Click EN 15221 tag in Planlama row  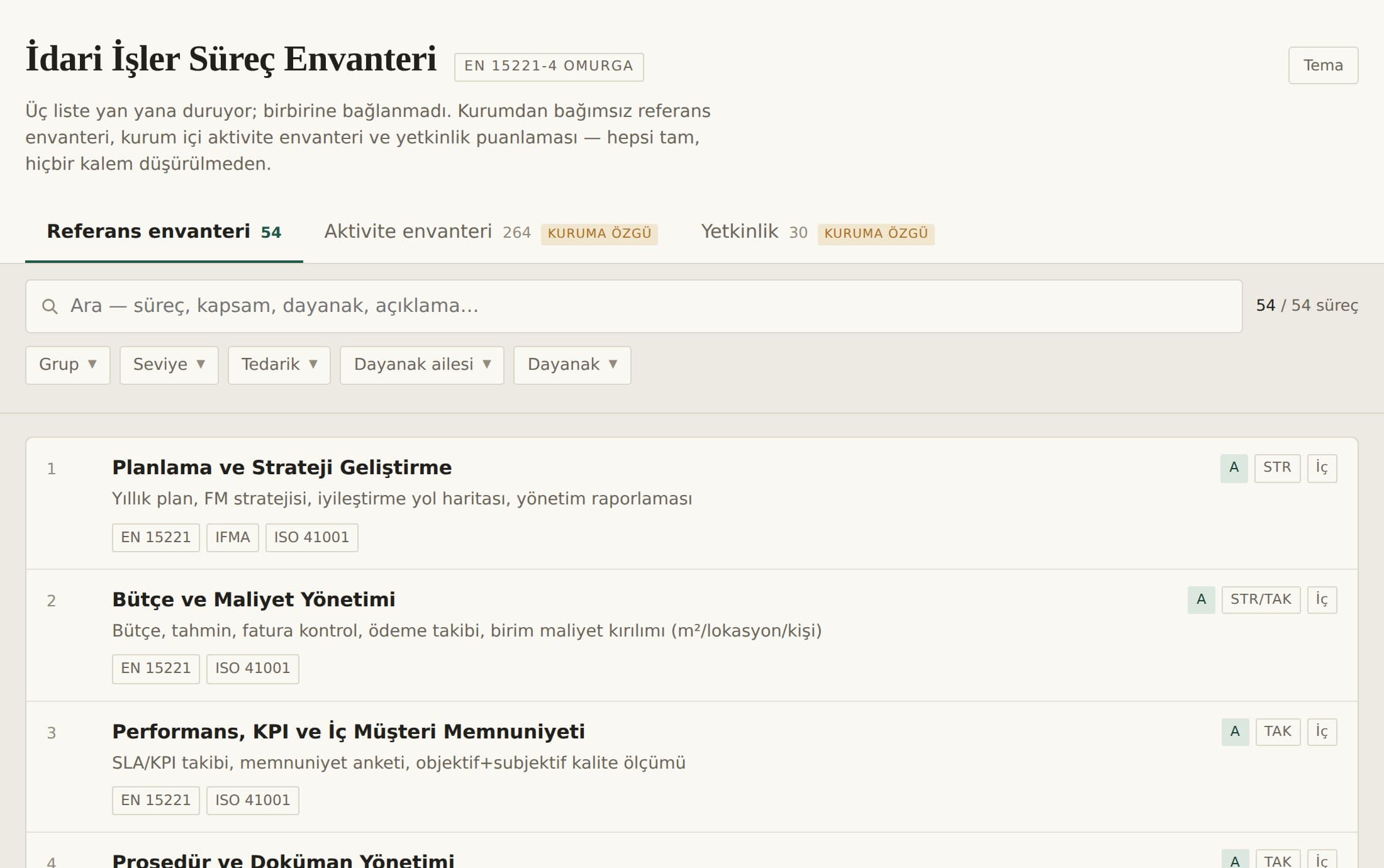[x=156, y=537]
